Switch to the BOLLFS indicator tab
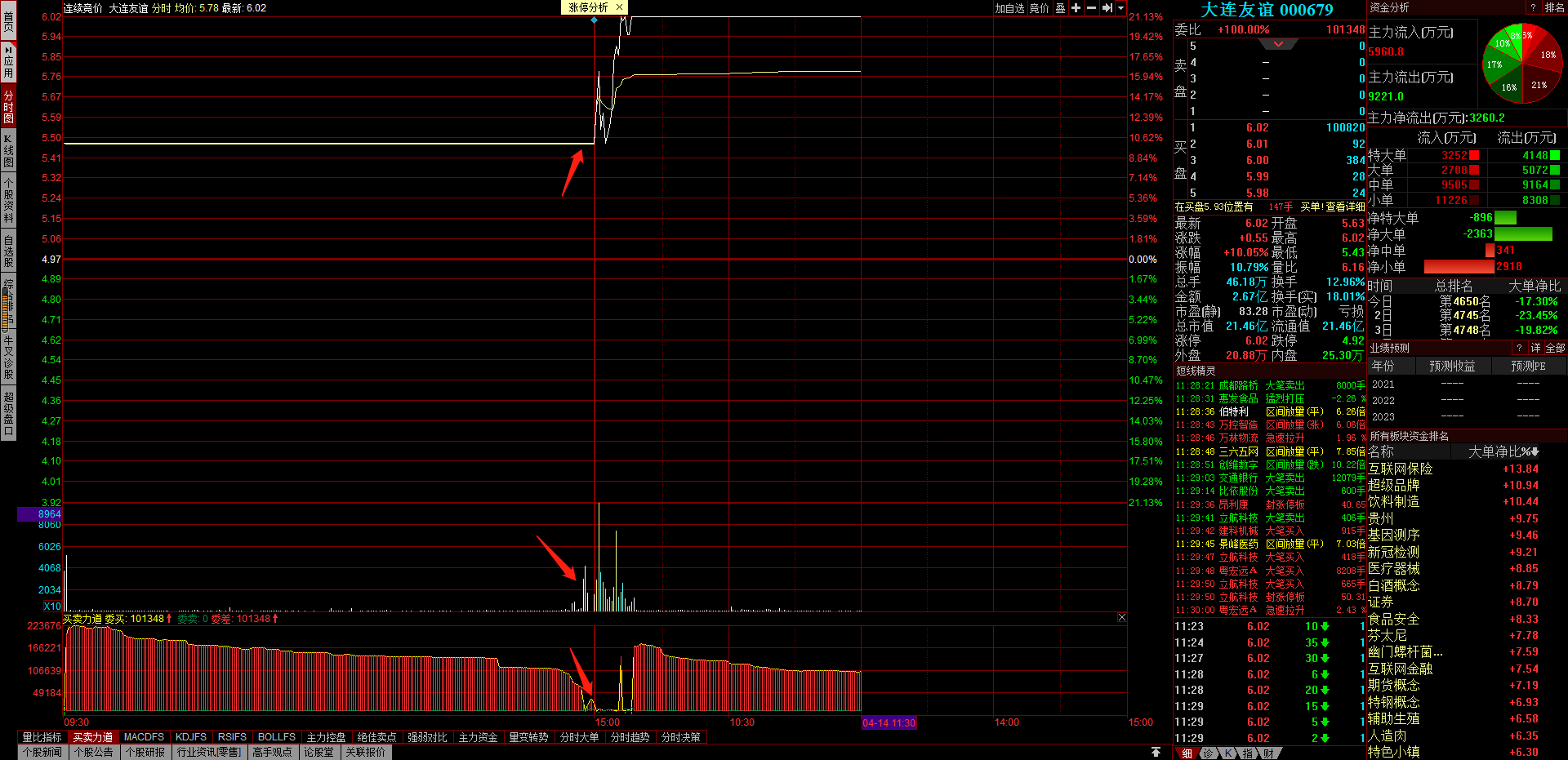The height and width of the screenshot is (760, 1568). pos(277,737)
